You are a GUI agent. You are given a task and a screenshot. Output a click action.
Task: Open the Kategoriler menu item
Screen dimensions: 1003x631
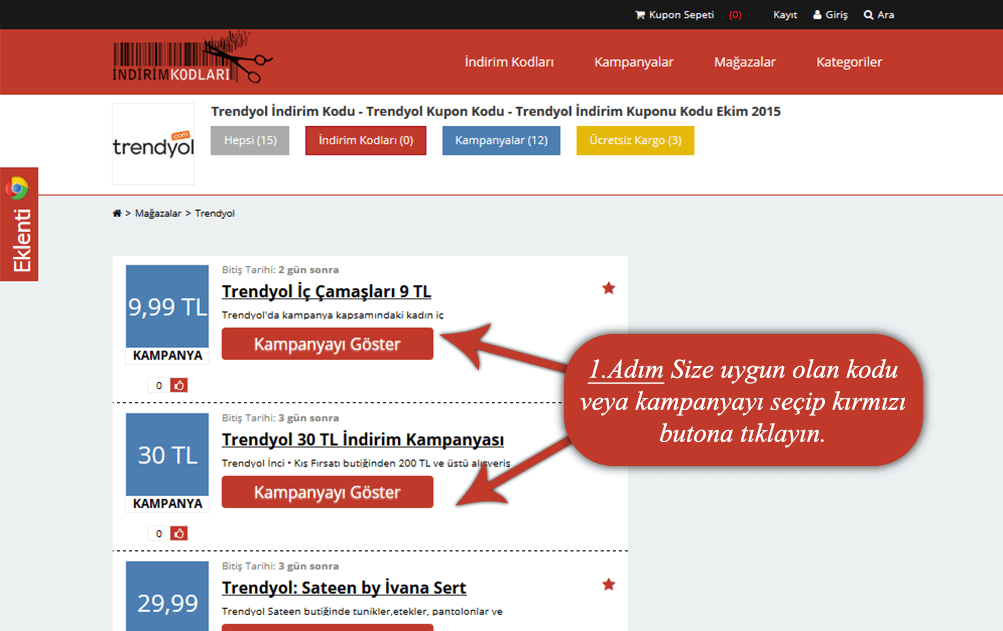[849, 62]
